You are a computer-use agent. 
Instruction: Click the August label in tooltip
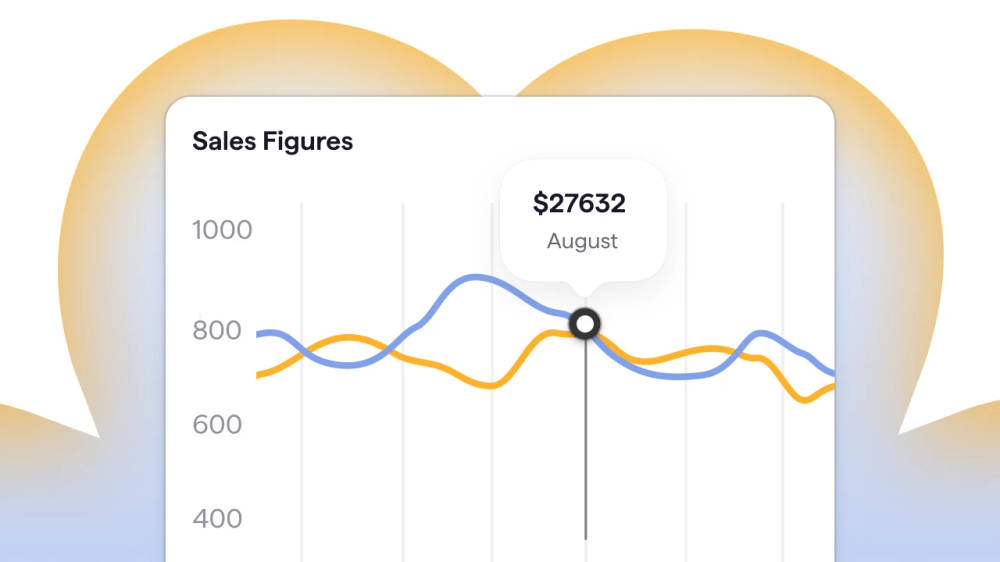pyautogui.click(x=582, y=241)
